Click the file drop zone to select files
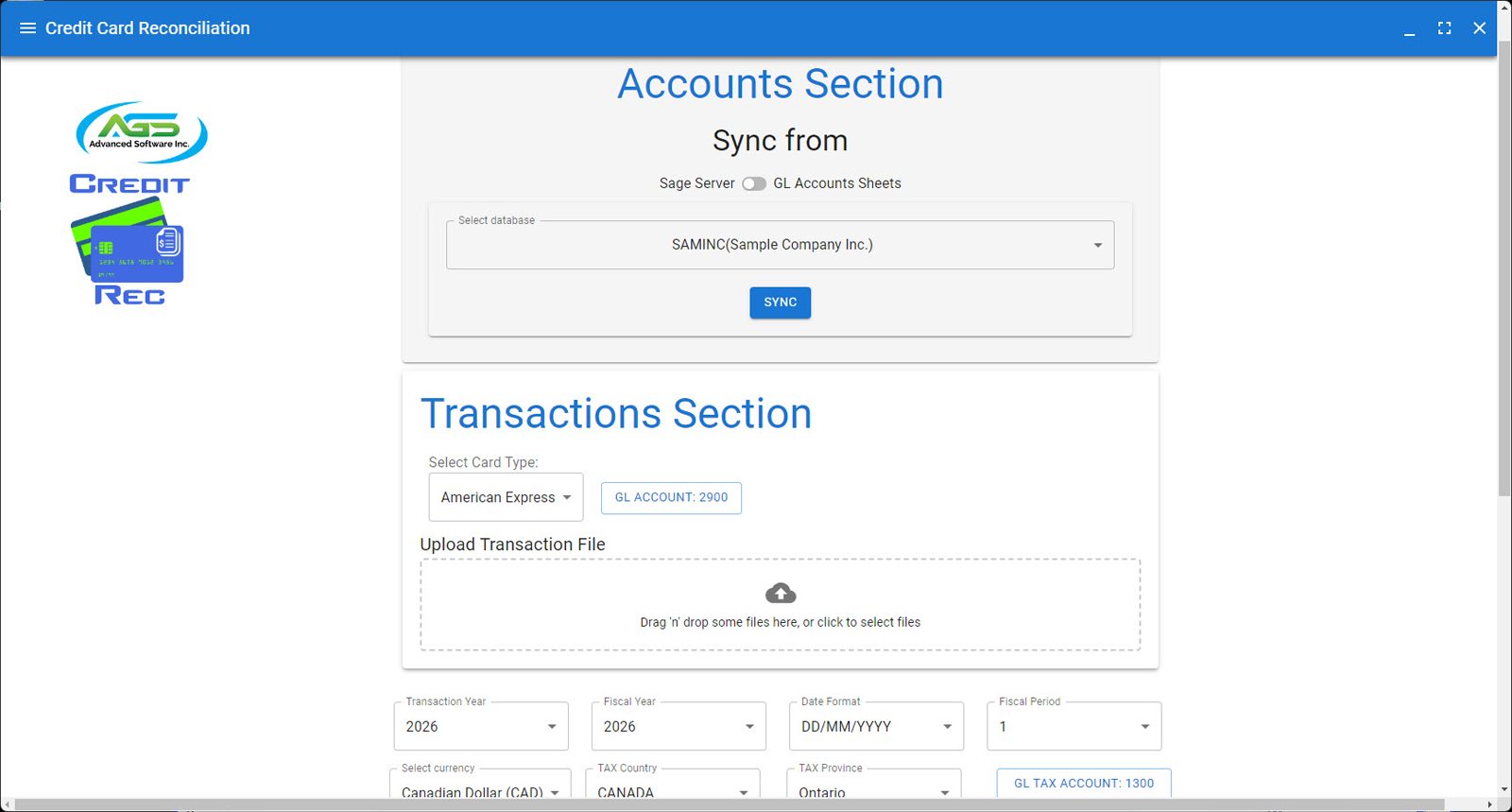This screenshot has height=812, width=1512. [781, 605]
